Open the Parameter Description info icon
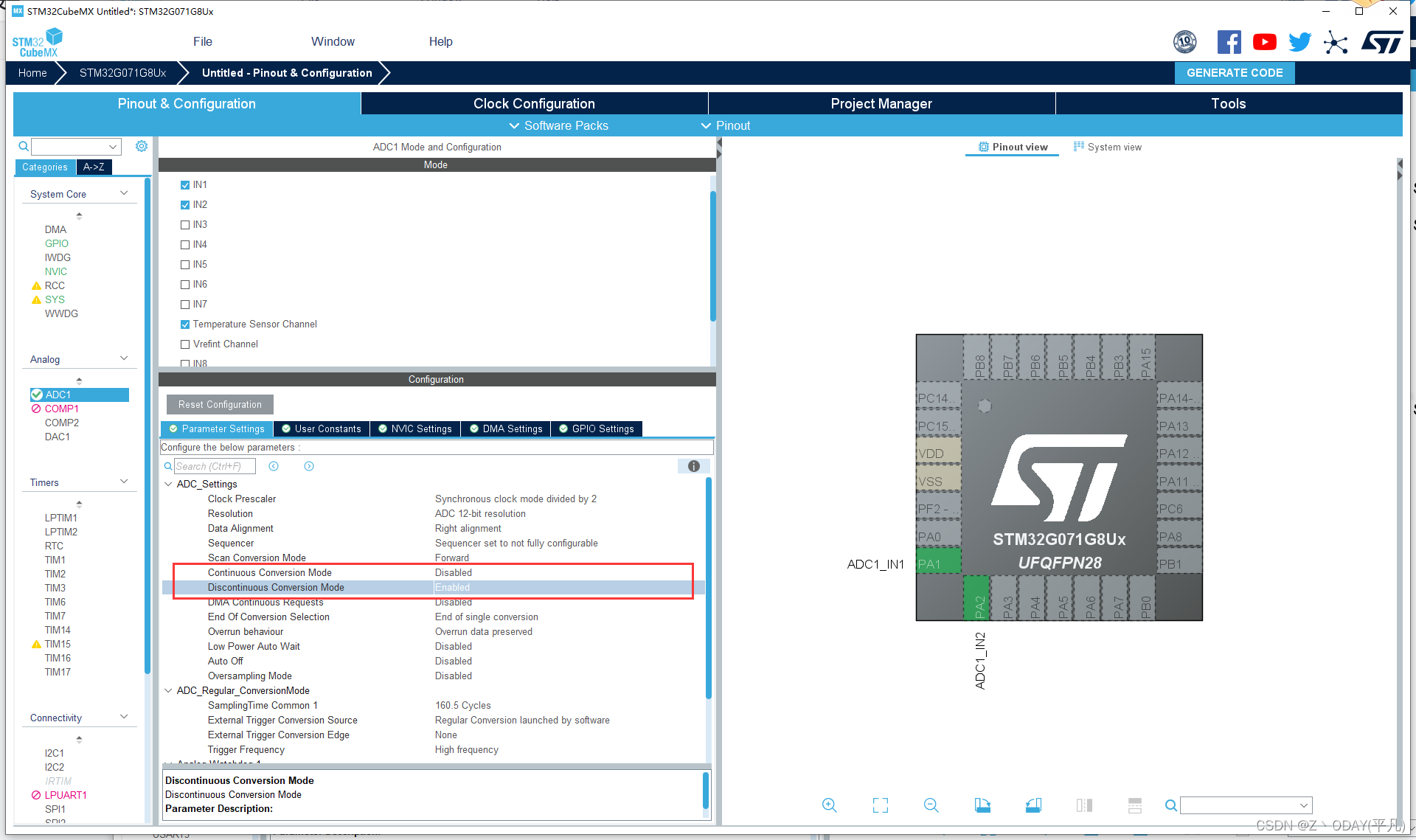 coord(693,466)
